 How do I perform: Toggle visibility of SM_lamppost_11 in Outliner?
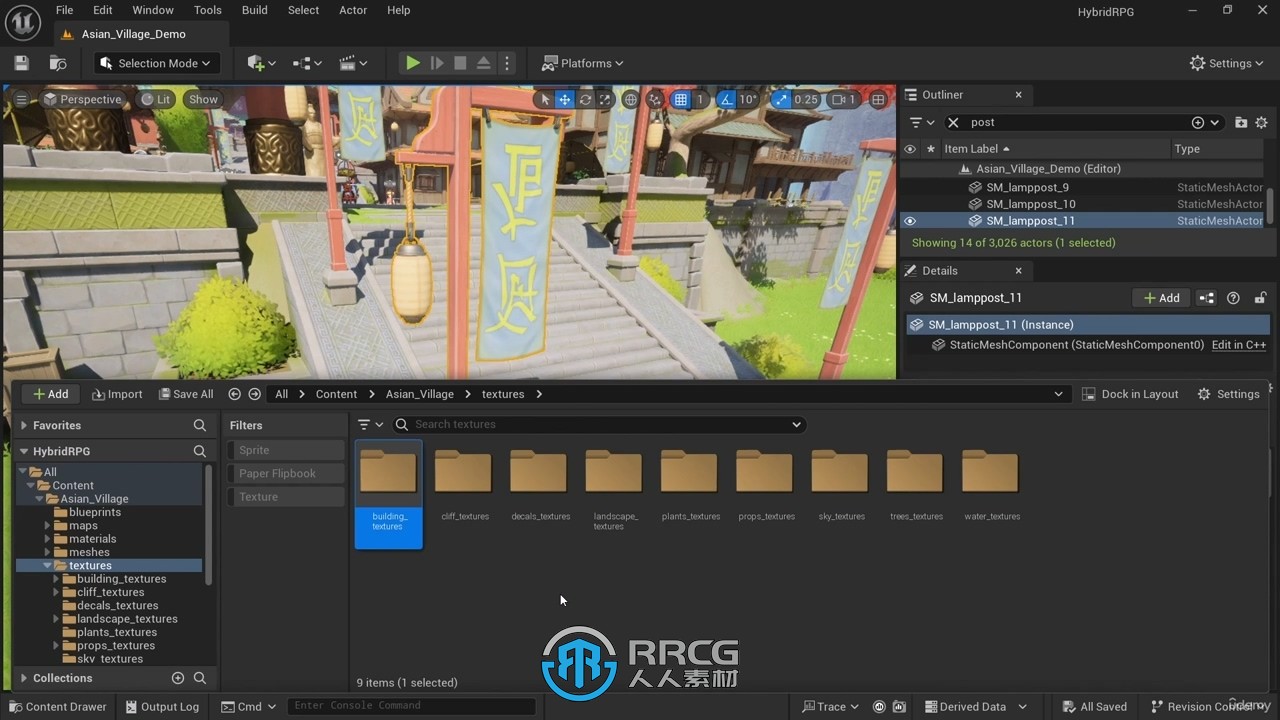(910, 221)
